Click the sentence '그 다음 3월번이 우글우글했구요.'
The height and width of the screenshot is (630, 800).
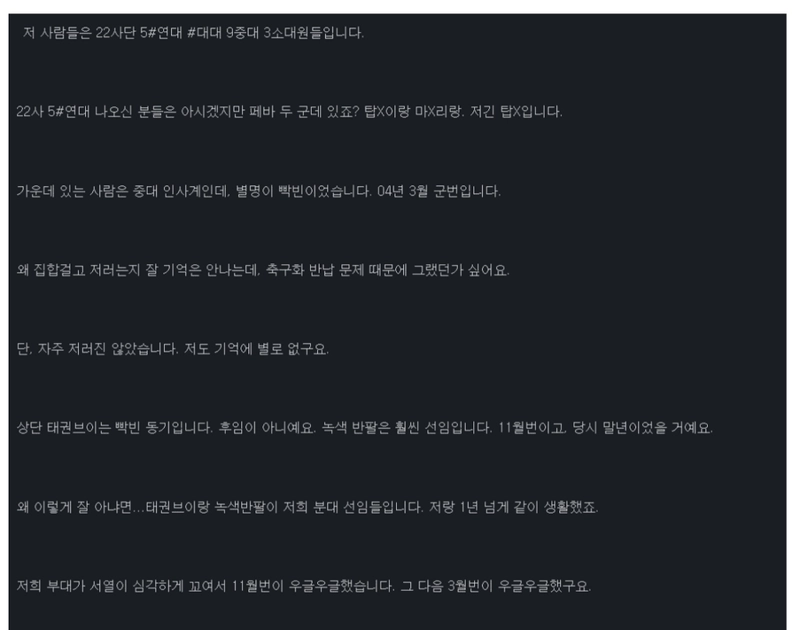(495, 586)
